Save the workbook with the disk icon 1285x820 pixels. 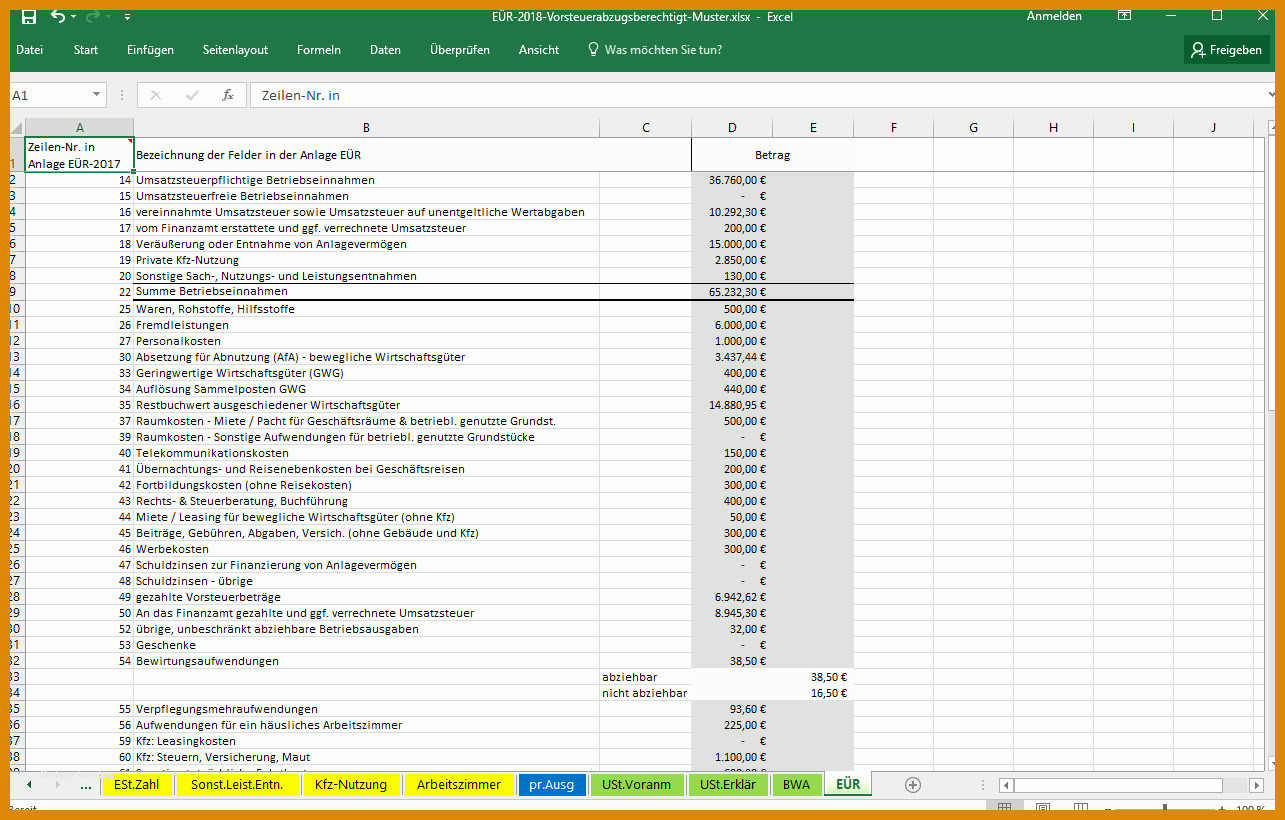tap(28, 16)
